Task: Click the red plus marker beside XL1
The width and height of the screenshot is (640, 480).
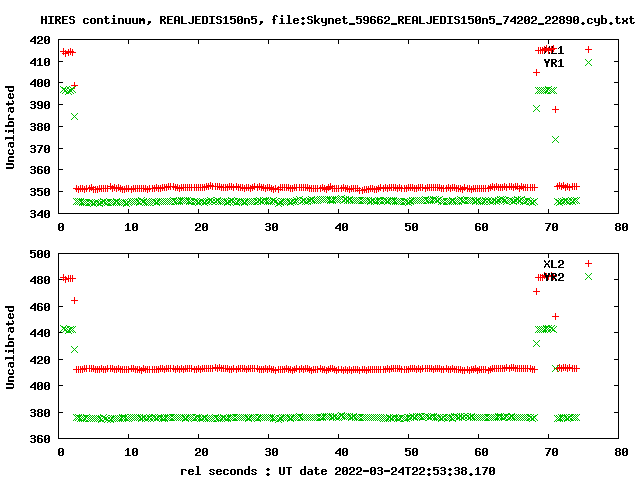Action: (x=588, y=50)
